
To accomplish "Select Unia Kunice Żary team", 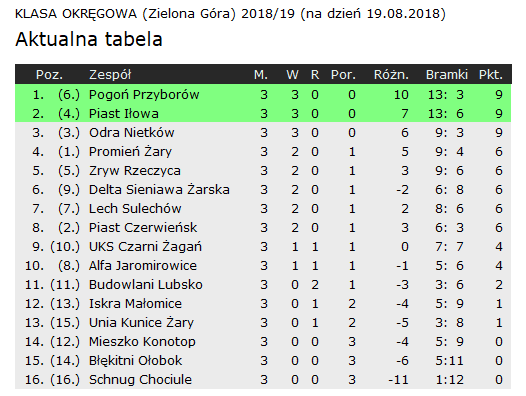I will [x=141, y=323].
